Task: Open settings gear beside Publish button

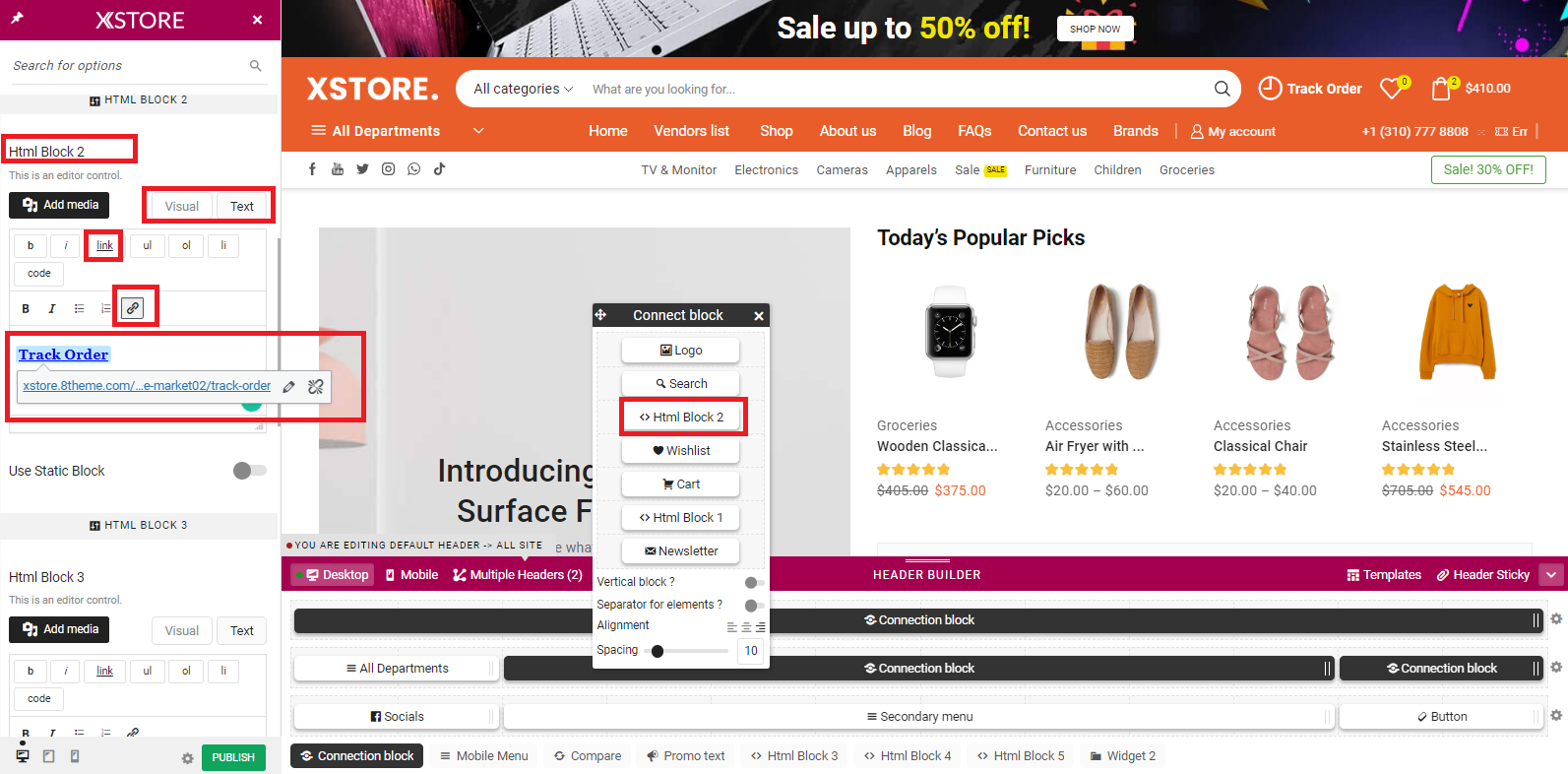Action: coord(187,758)
